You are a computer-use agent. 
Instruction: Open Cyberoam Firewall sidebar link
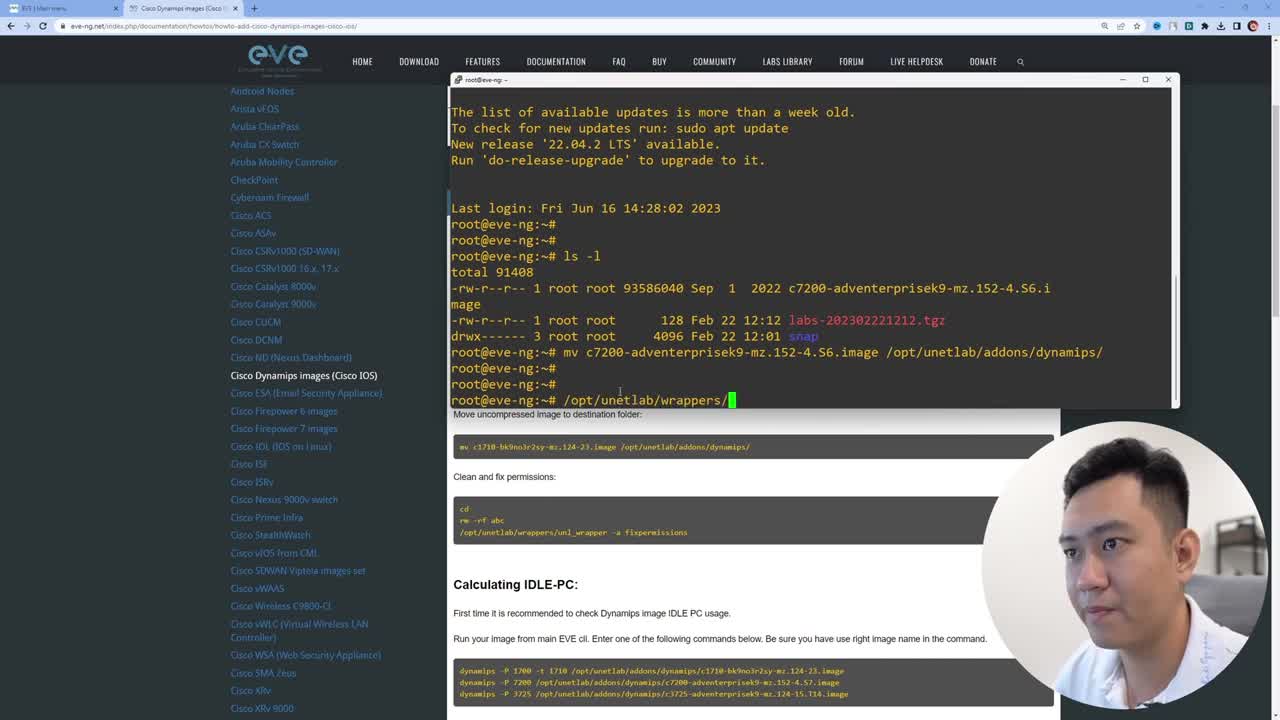[x=270, y=198]
